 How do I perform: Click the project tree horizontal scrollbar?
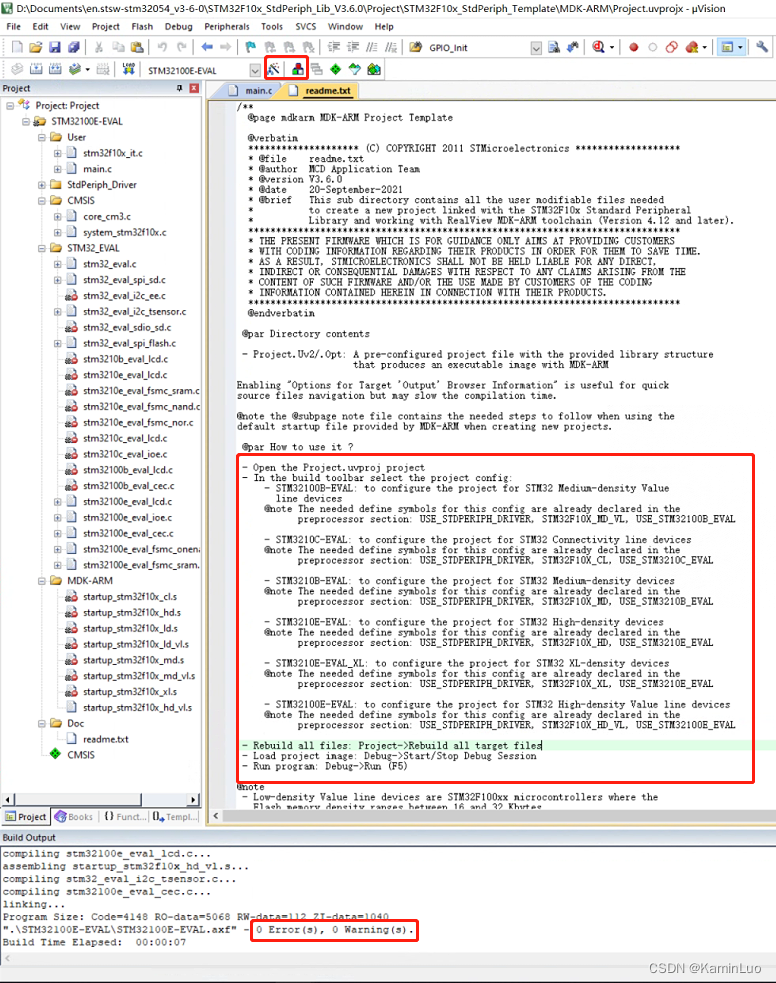[x=78, y=799]
